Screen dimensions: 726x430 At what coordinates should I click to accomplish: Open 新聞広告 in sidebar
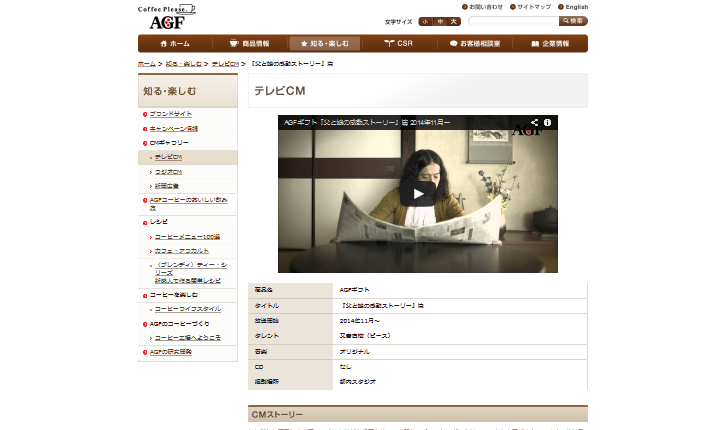coord(167,186)
